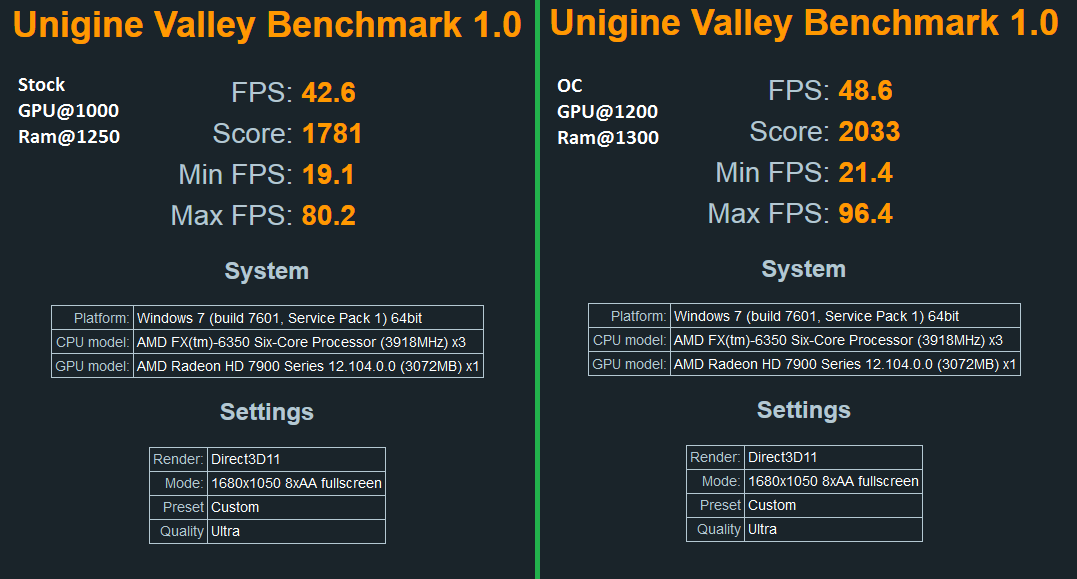Viewport: 1077px width, 579px height.
Task: Click the Min FPS value 19.1
Action: click(x=328, y=174)
